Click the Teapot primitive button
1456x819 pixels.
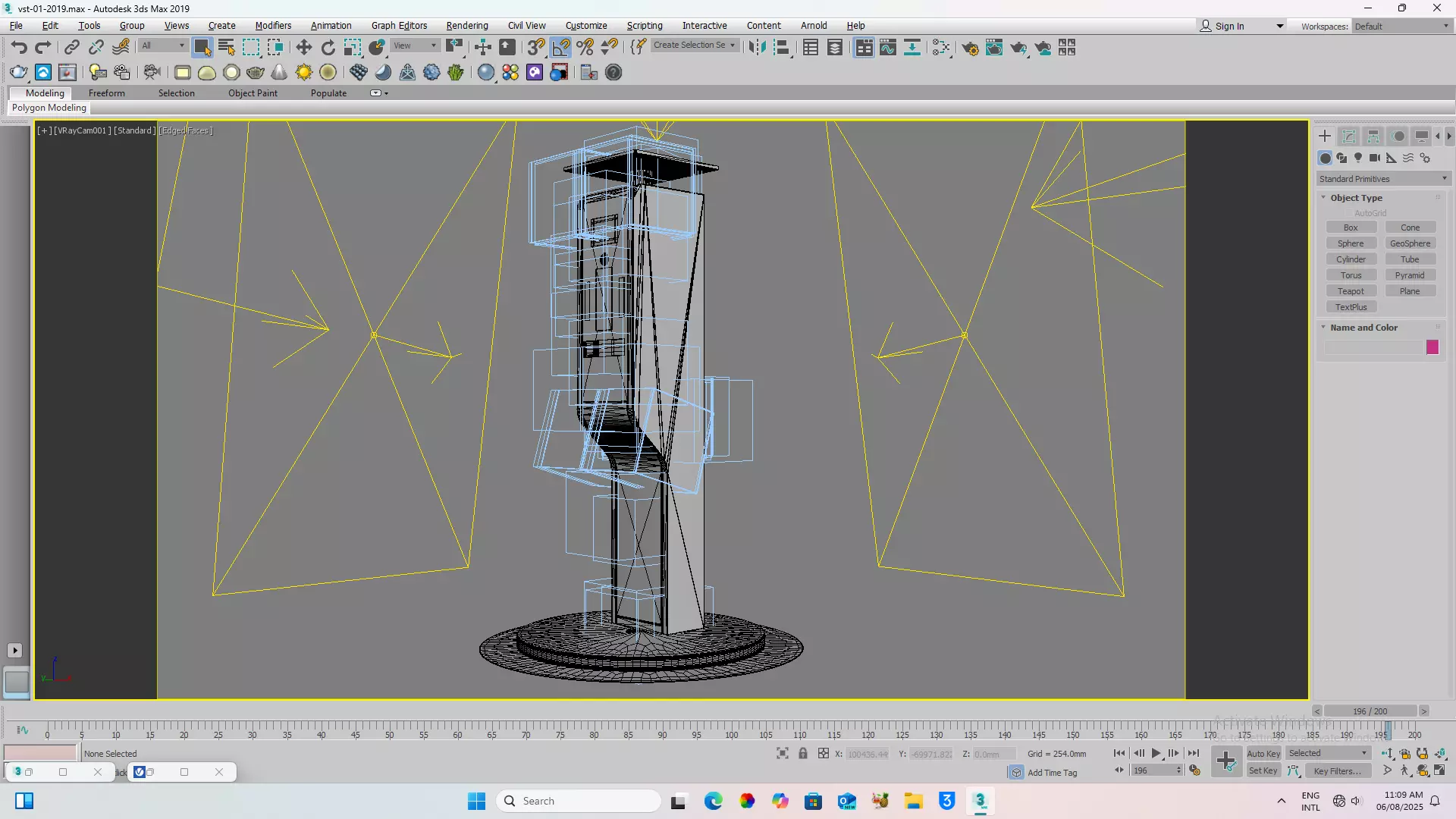[x=1351, y=291]
